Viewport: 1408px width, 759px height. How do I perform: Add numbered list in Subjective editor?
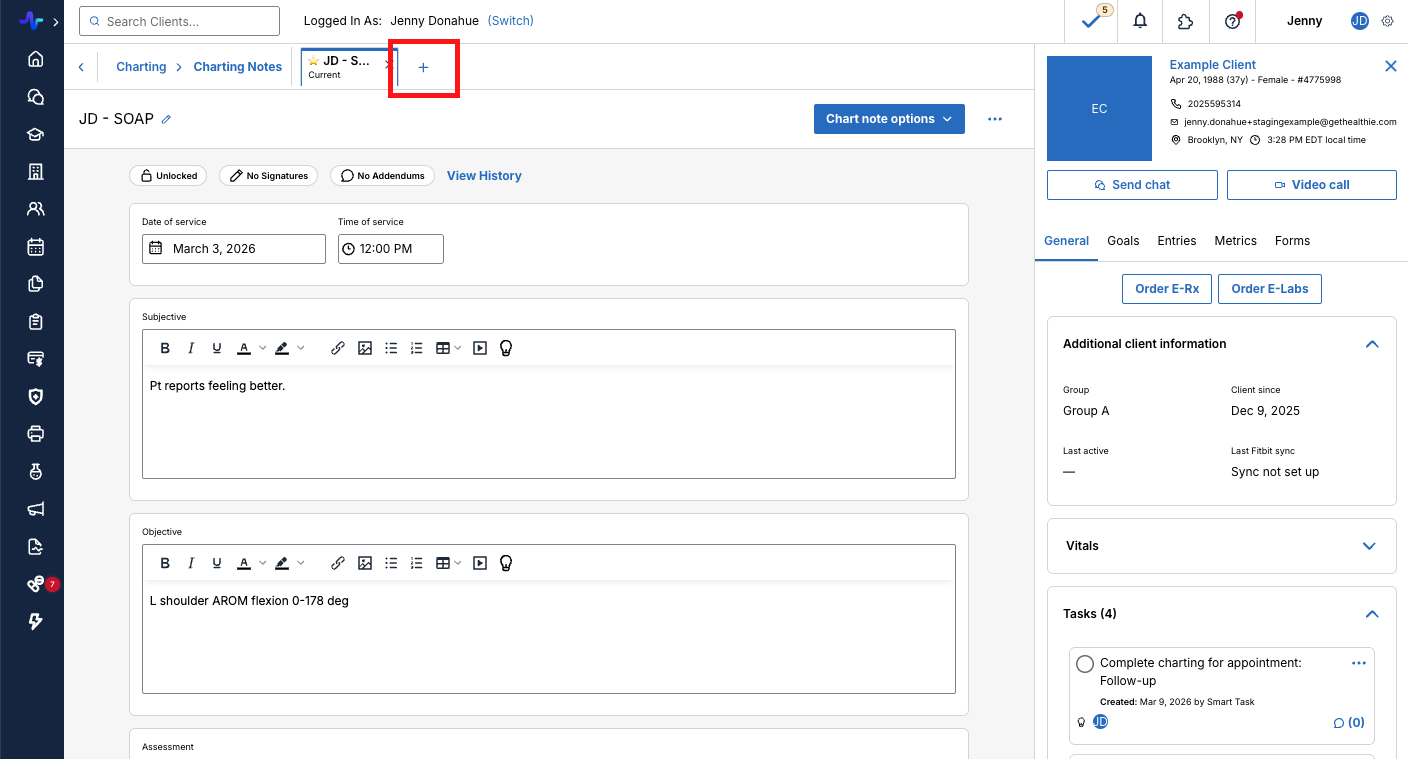tap(417, 348)
